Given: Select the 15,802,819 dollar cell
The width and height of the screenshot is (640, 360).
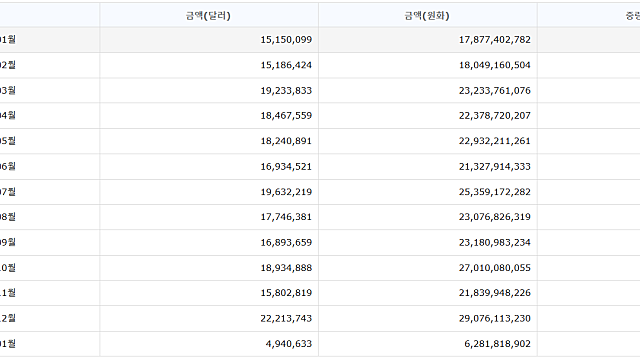Looking at the screenshot, I should 209,293.
